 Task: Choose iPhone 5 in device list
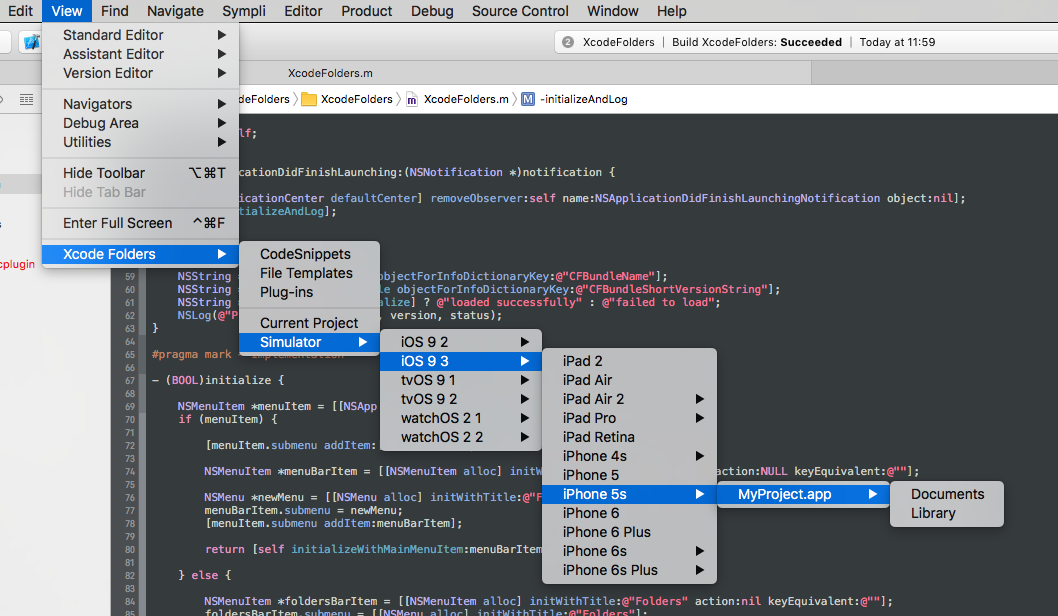click(630, 474)
